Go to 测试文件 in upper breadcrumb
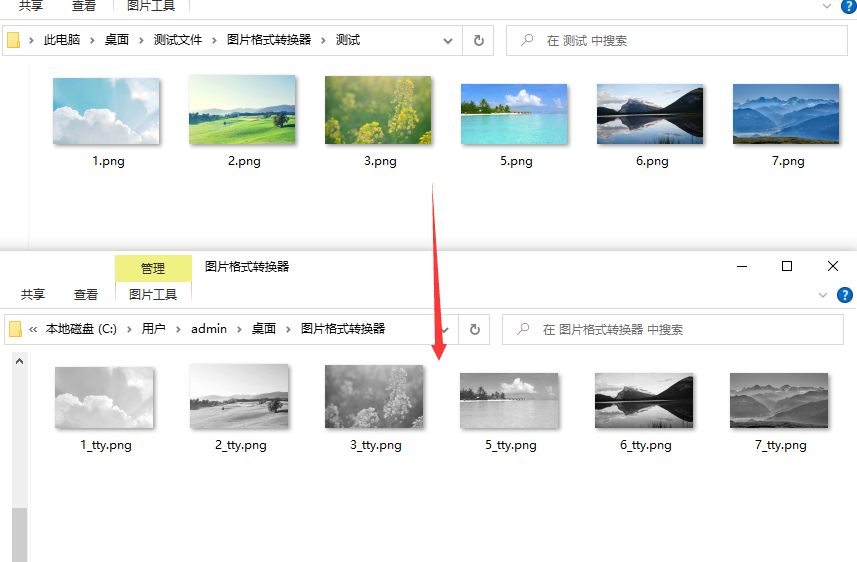Viewport: 857px width, 562px height. 178,40
